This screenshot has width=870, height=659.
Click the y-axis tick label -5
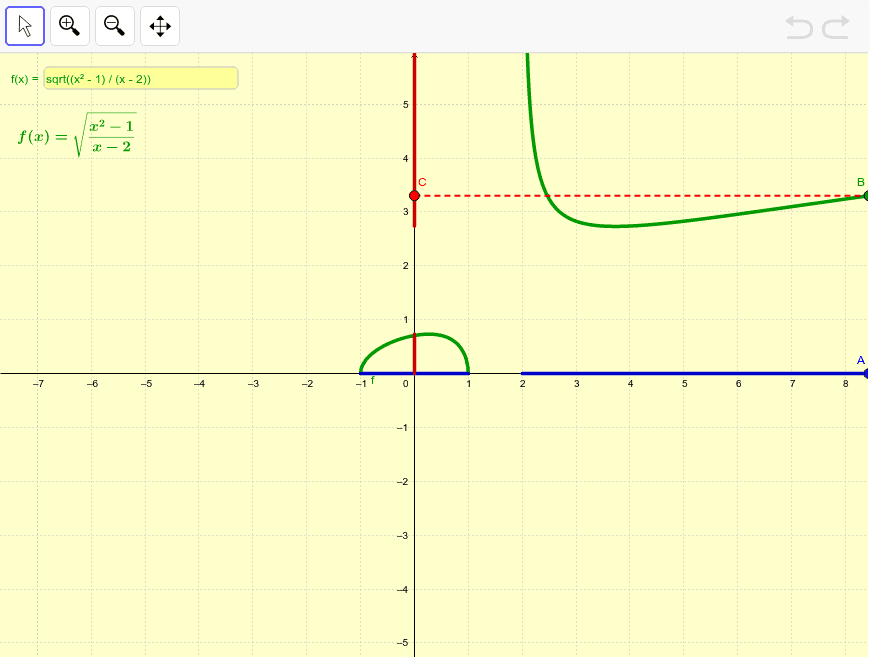click(403, 642)
